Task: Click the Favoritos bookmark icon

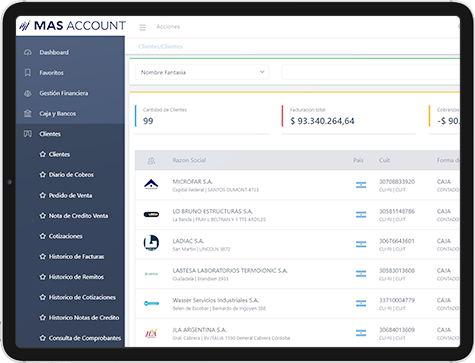Action: (28, 73)
